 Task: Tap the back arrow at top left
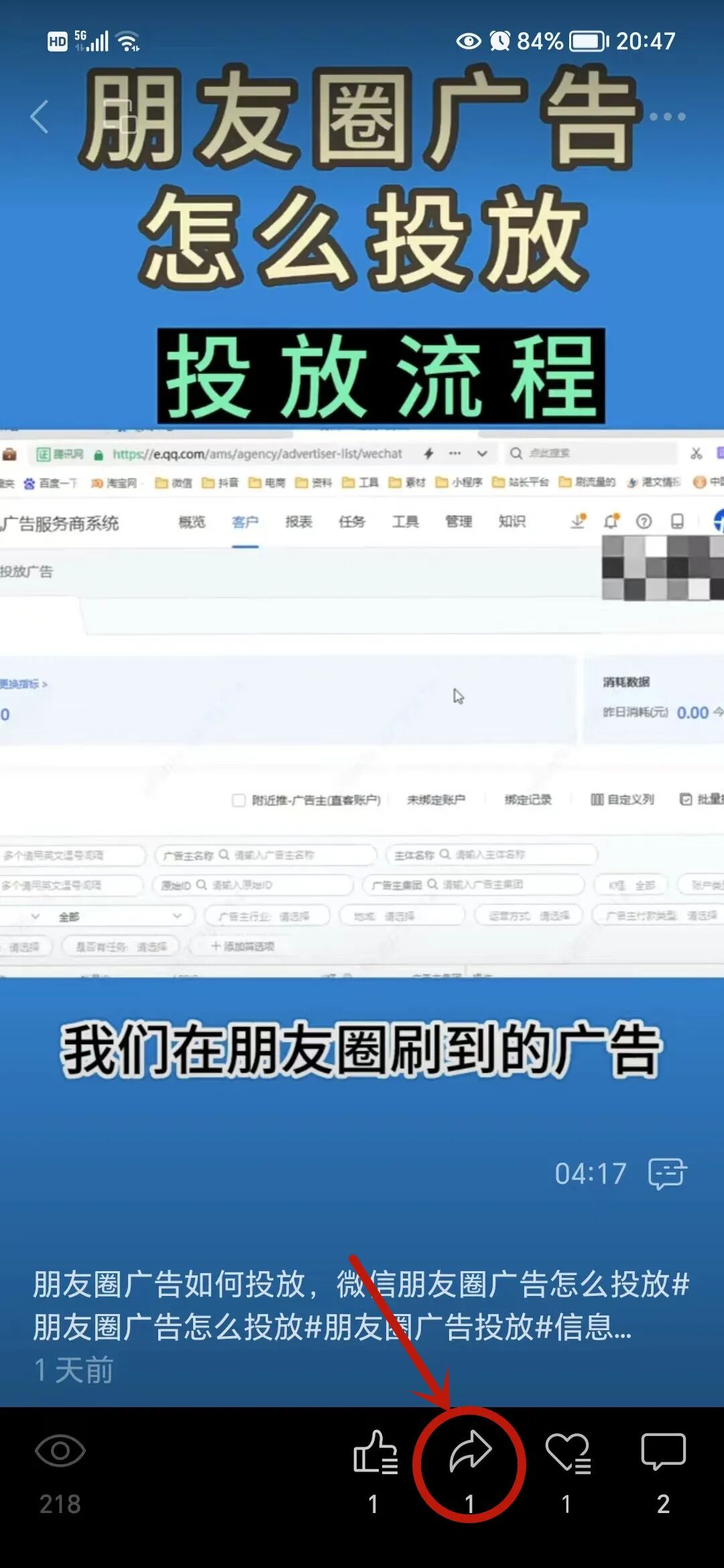(x=40, y=117)
